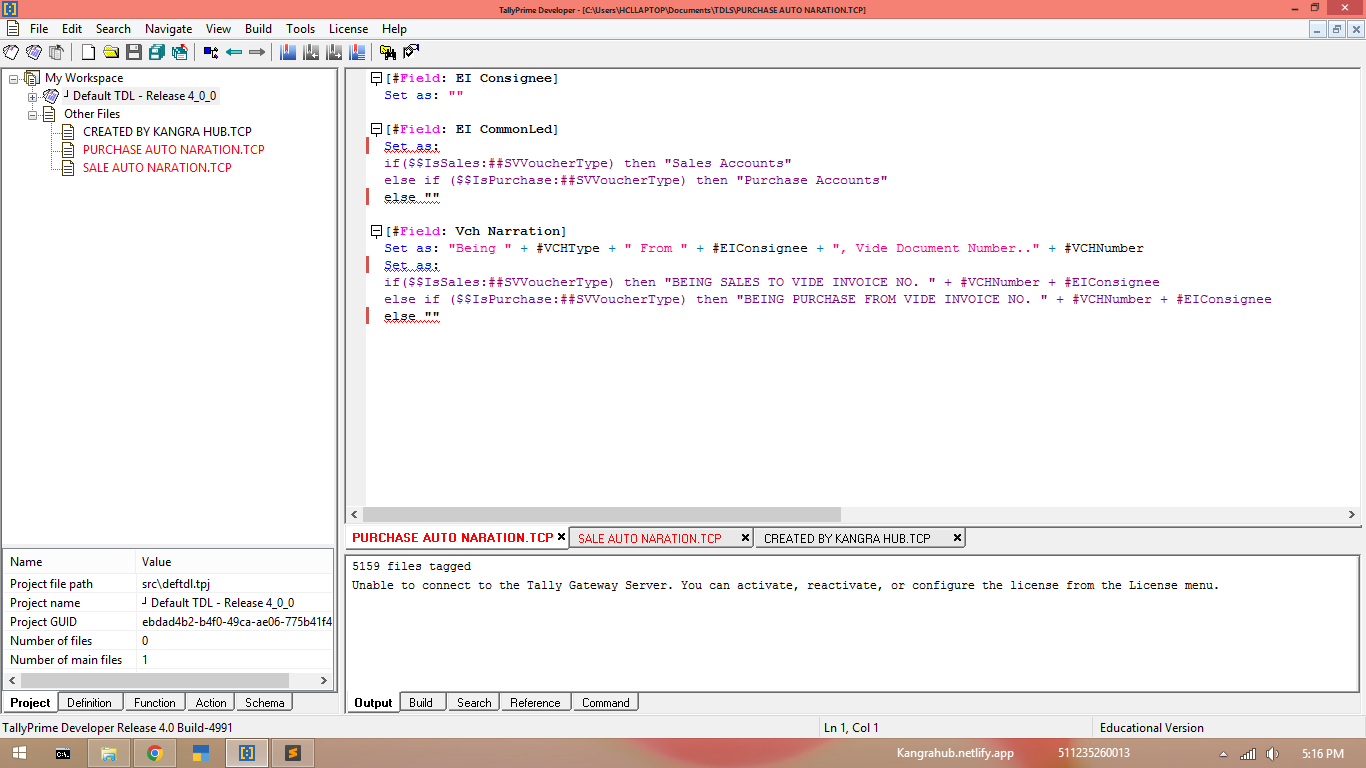Open the Build output tab
1366x768 pixels.
(421, 703)
